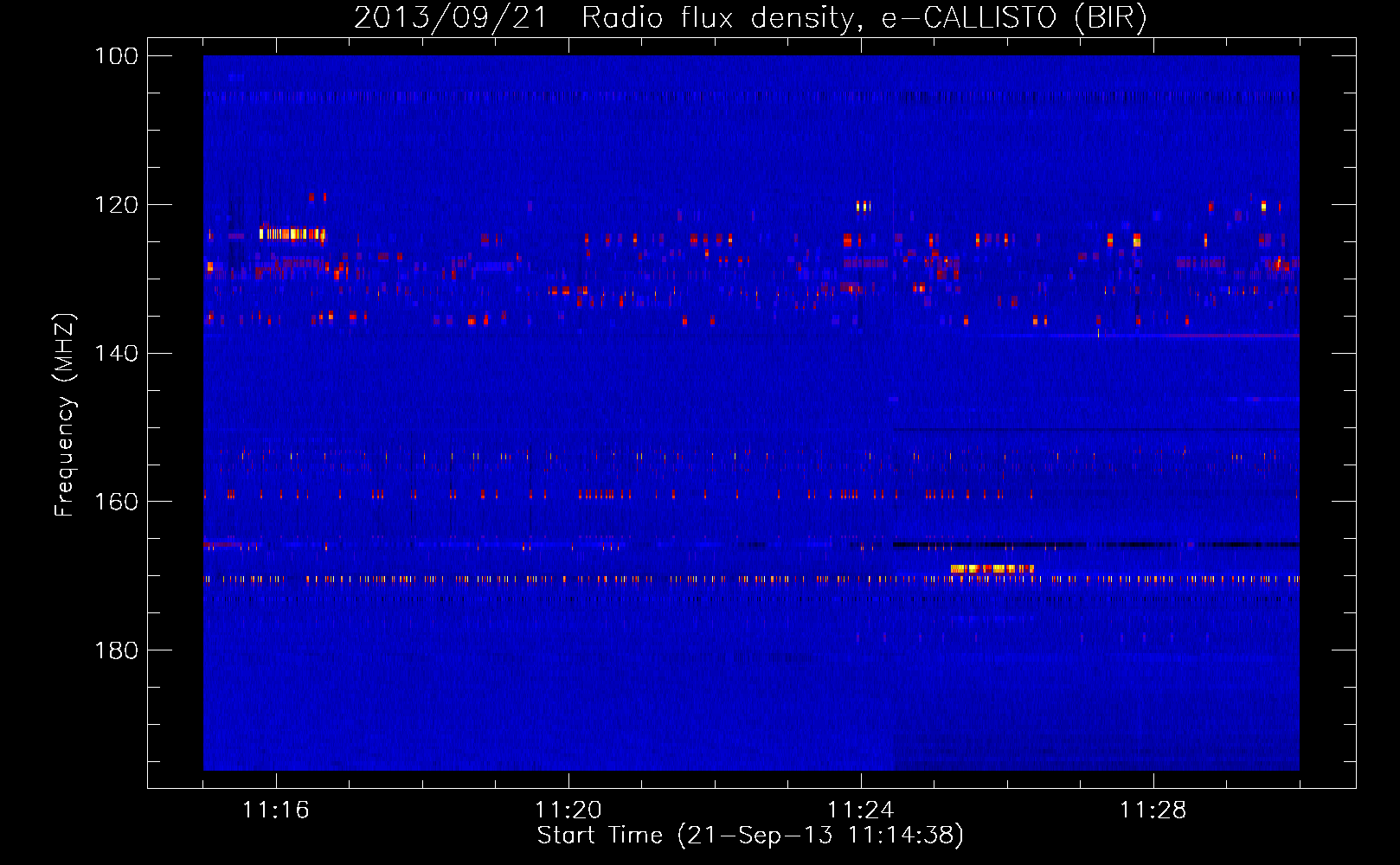Screen dimensions: 1400x865
Task: Click the 140 frequency tick label
Action: 116,354
